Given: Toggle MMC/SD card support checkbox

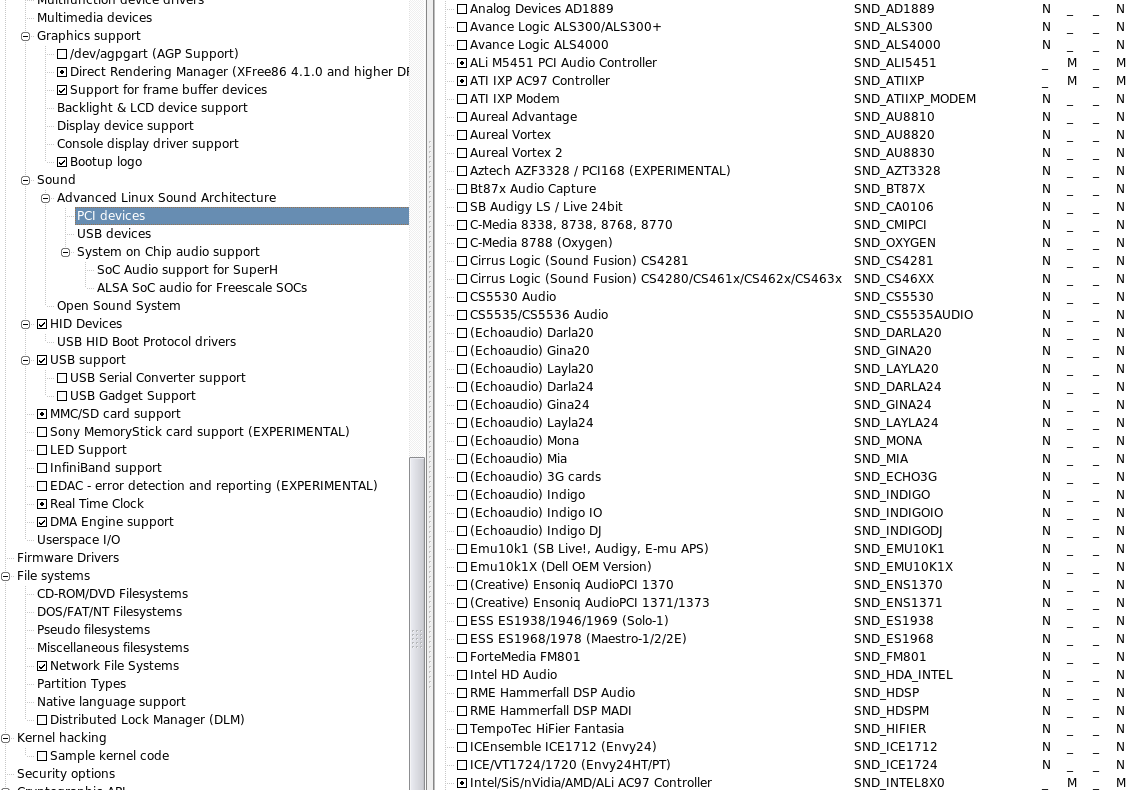Looking at the screenshot, I should tap(42, 414).
